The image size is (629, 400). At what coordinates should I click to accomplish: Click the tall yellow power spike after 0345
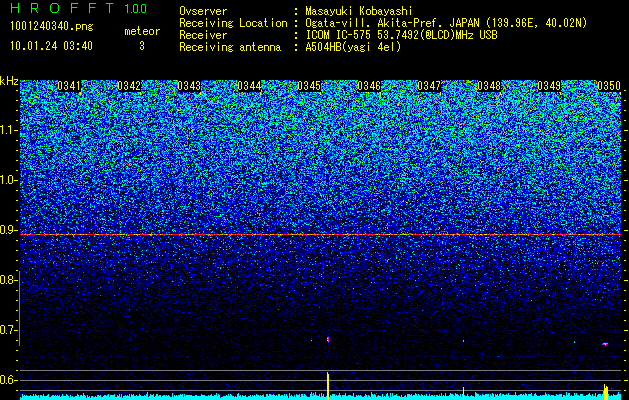point(328,386)
